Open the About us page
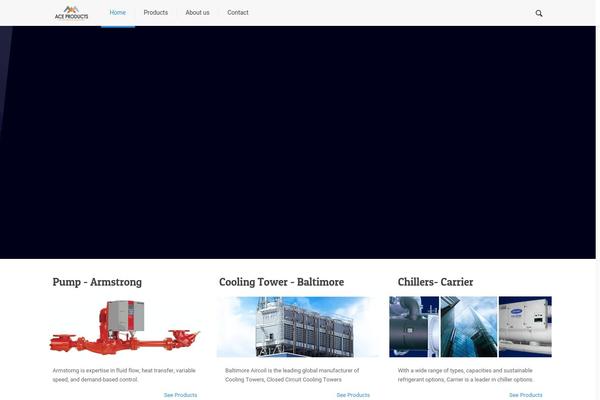The width and height of the screenshot is (600, 400). tap(197, 13)
